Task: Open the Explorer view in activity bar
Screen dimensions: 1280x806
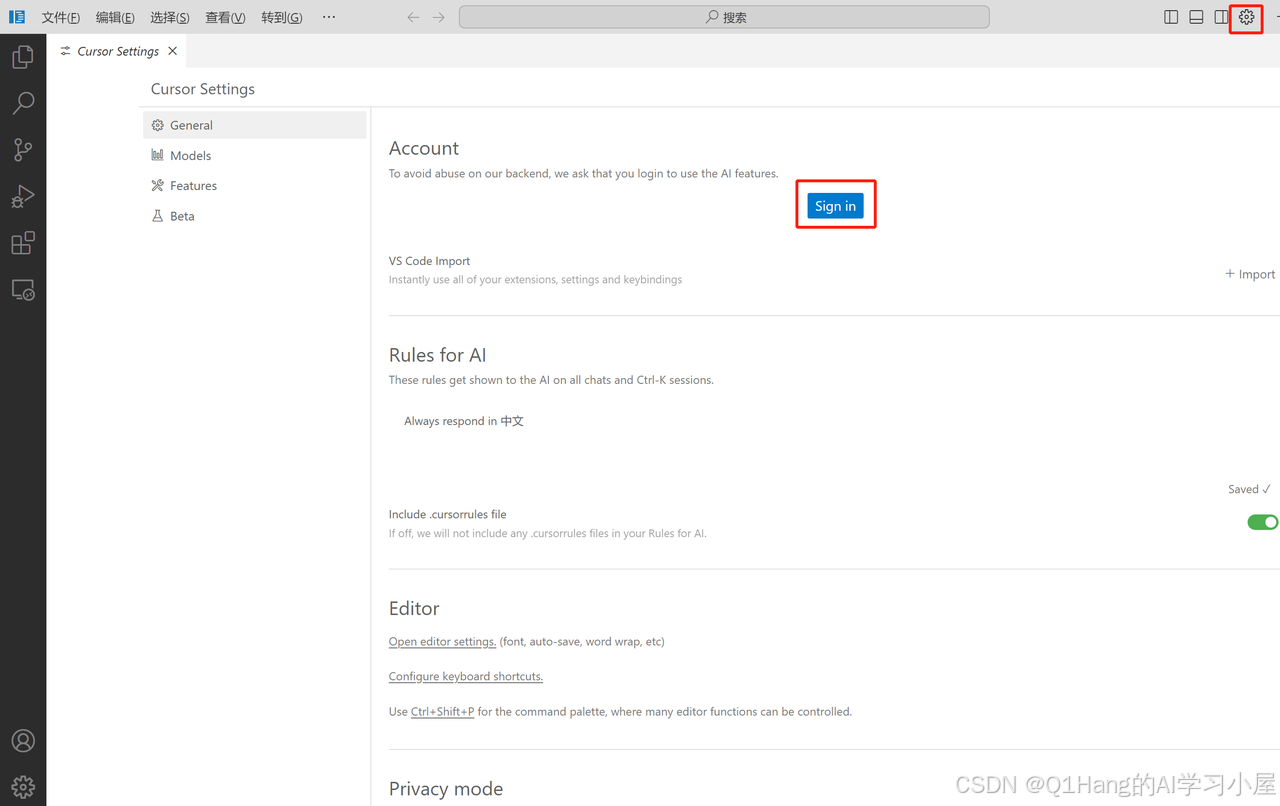Action: tap(23, 57)
